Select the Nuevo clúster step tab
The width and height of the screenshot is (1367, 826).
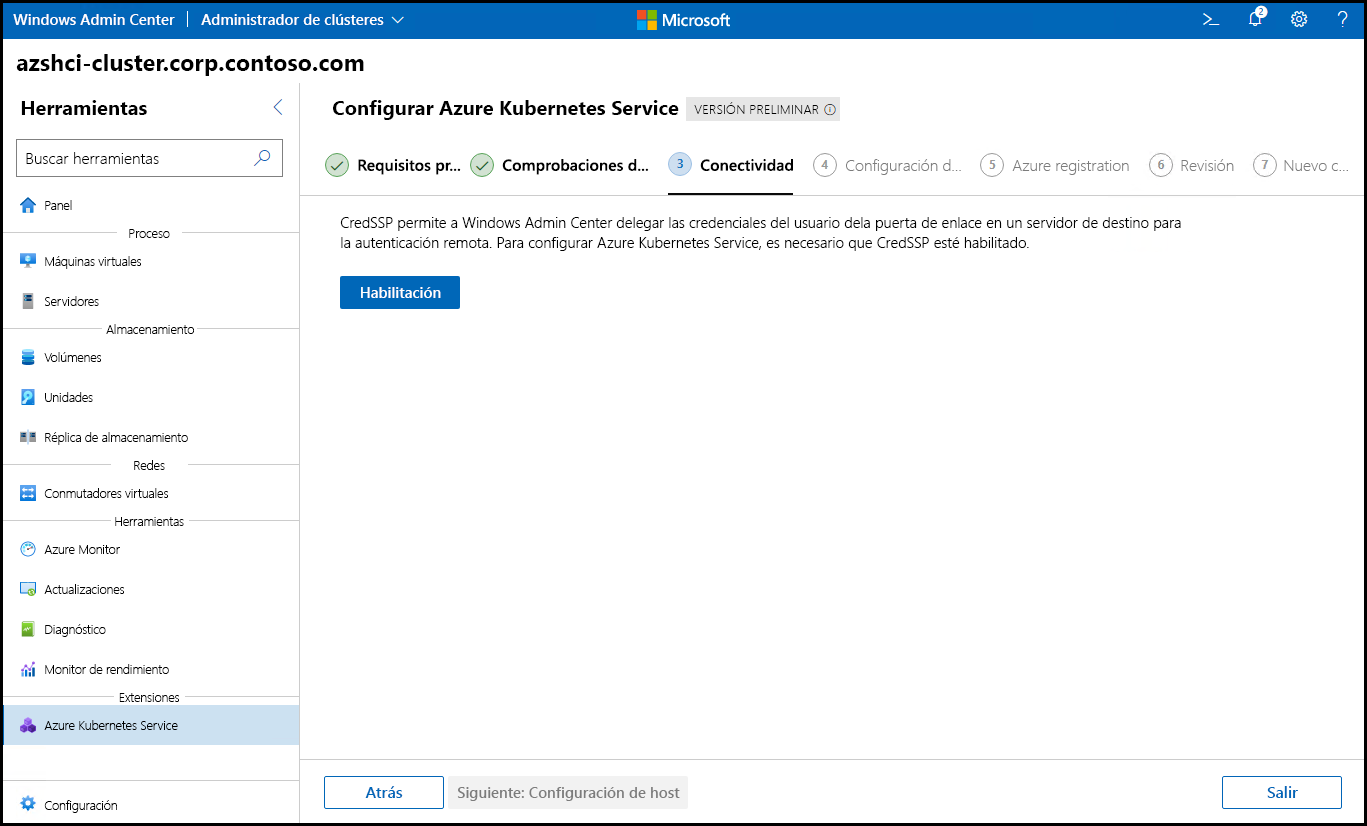click(1302, 166)
